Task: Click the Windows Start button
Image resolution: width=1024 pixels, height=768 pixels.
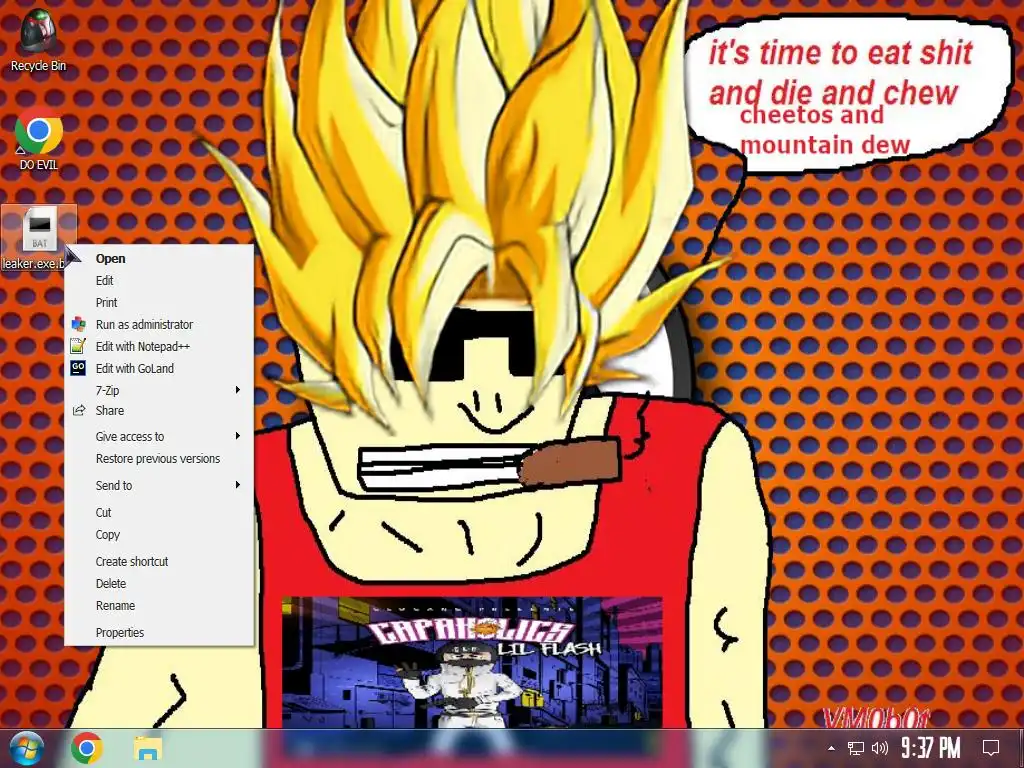Action: [27, 748]
